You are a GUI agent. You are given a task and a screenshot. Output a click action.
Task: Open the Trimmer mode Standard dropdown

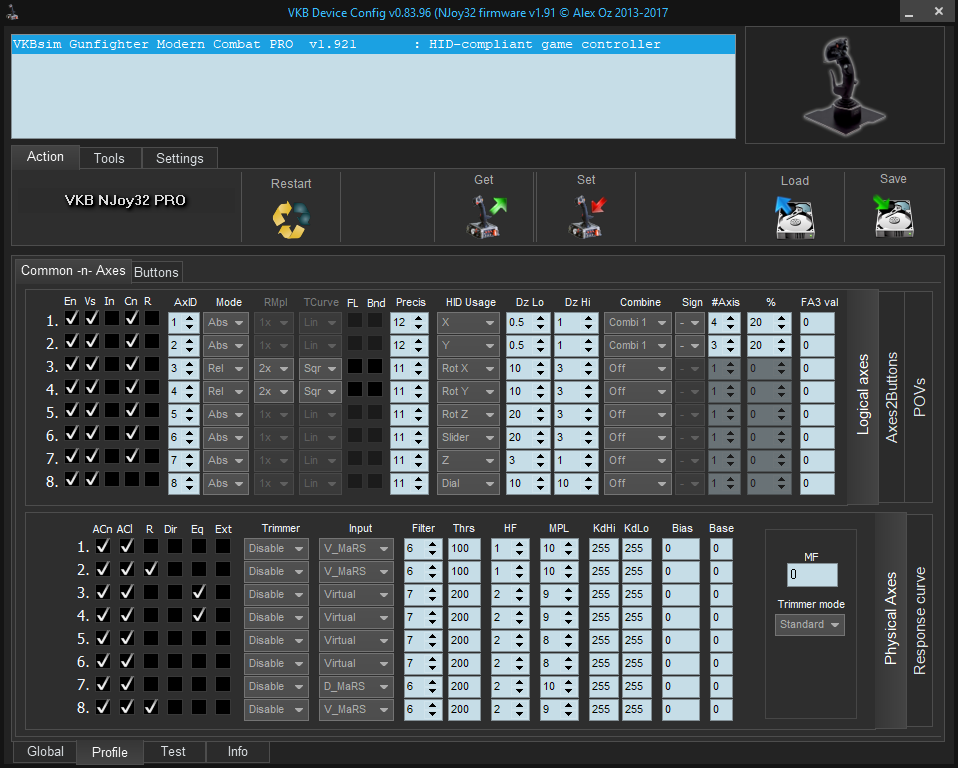click(810, 624)
